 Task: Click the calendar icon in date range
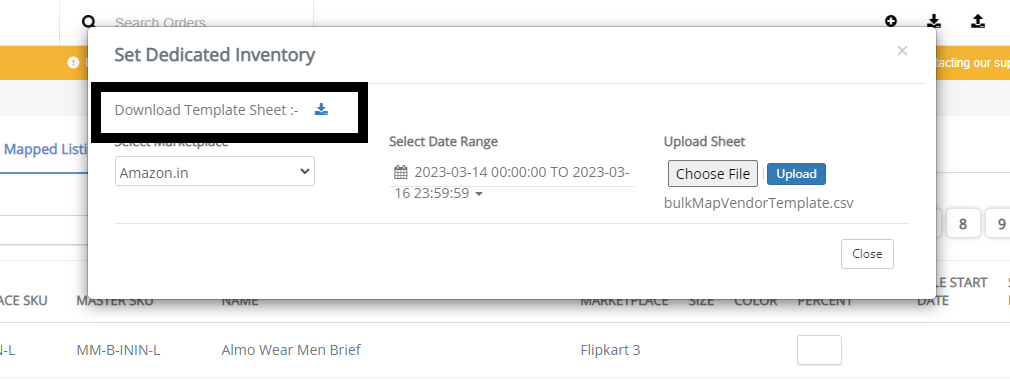tap(401, 173)
